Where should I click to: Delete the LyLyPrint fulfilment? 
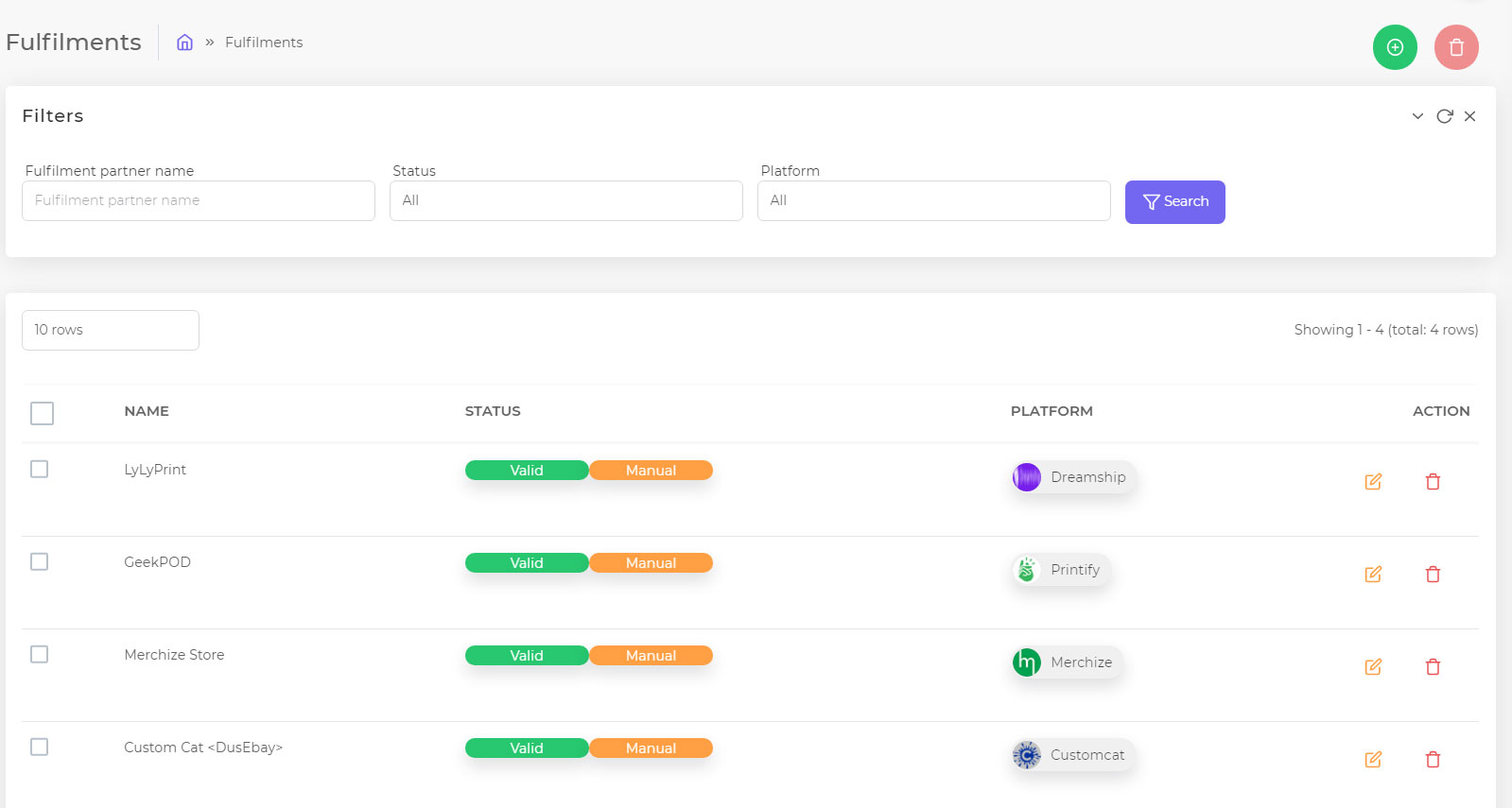[x=1433, y=482]
